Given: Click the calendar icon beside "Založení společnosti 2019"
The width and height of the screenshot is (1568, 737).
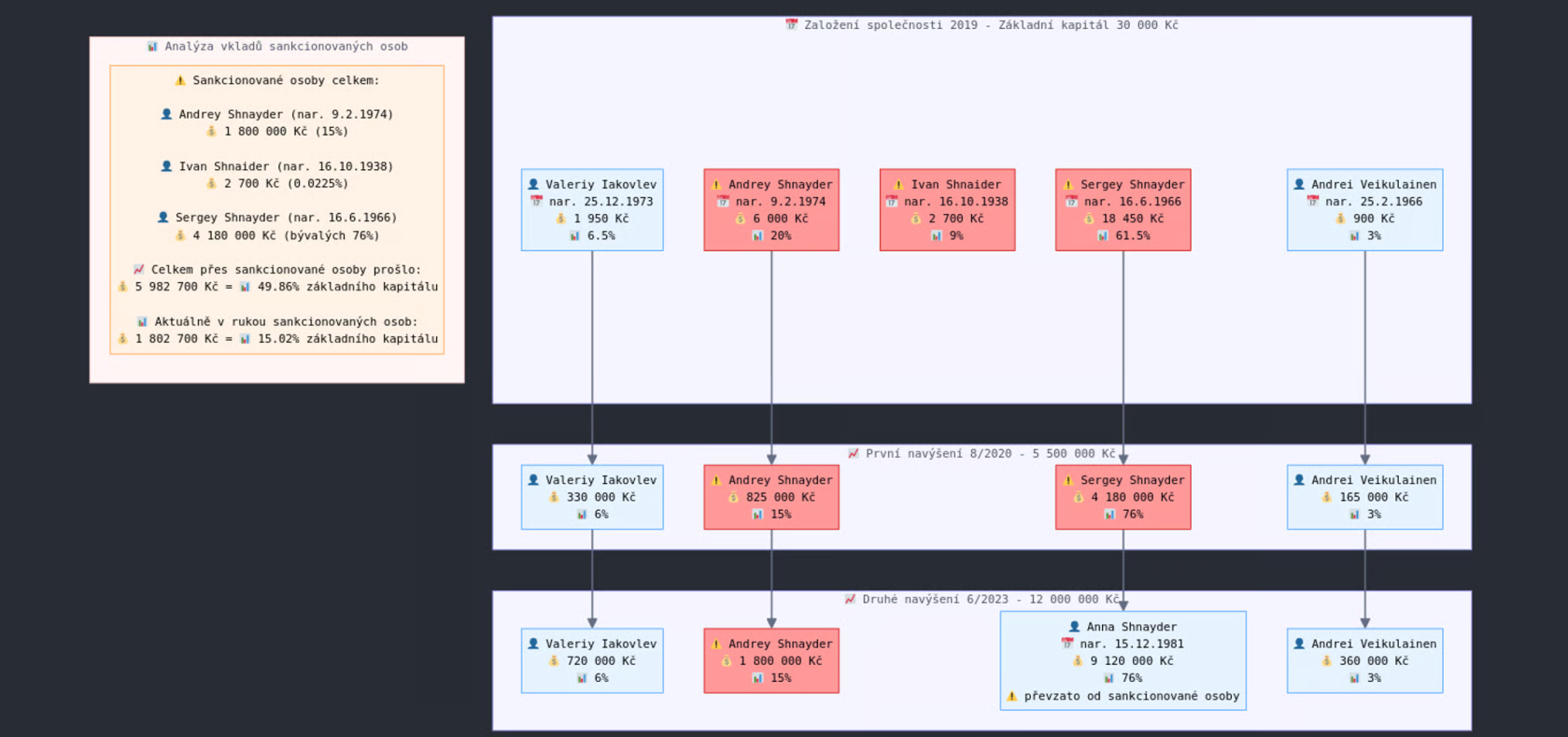Looking at the screenshot, I should 791,25.
